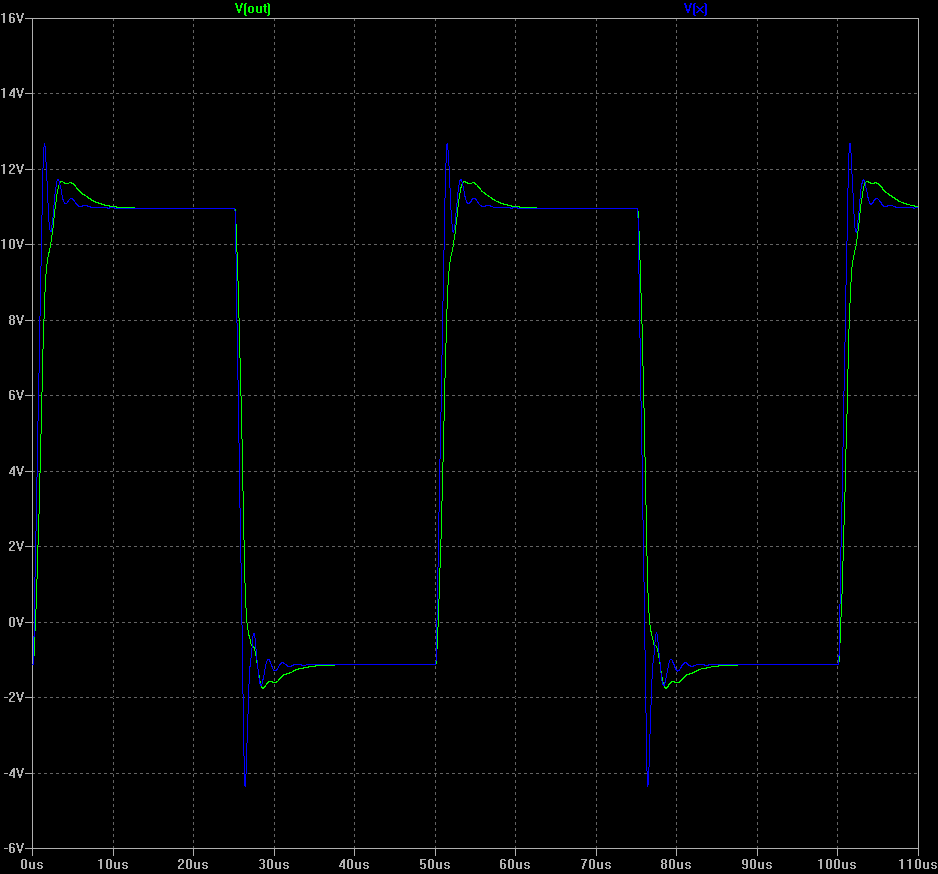Screen dimensions: 938x874
Task: Select the V(x) trace label
Action: click(x=696, y=8)
